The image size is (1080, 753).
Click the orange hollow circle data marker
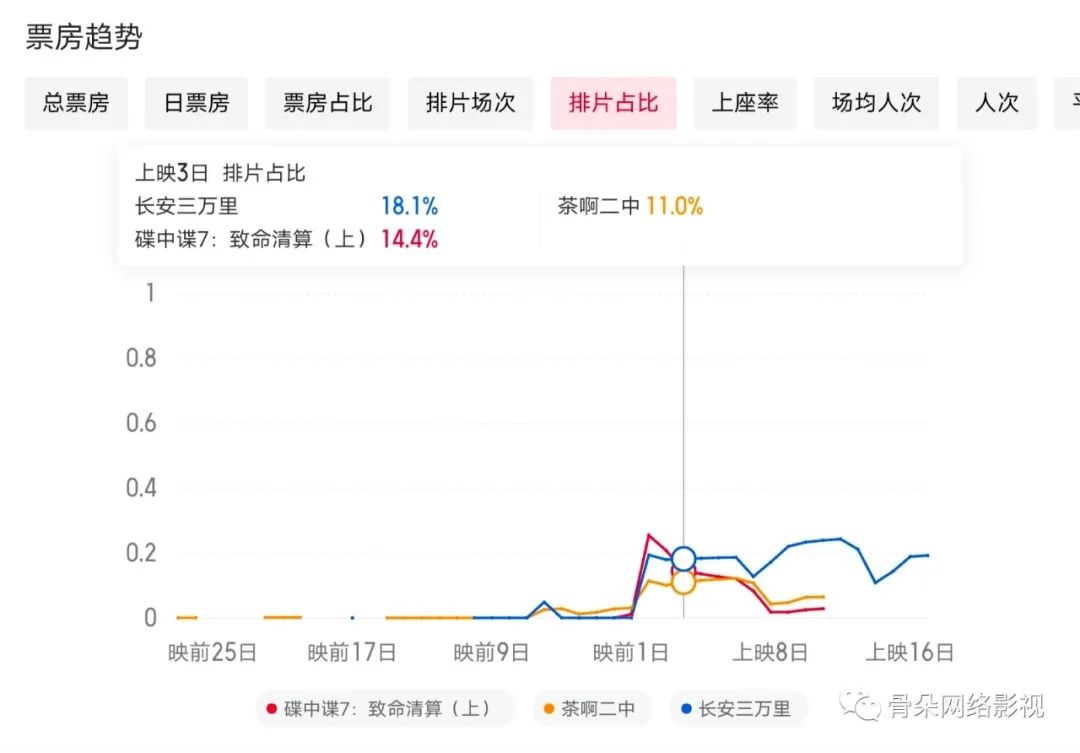point(684,582)
